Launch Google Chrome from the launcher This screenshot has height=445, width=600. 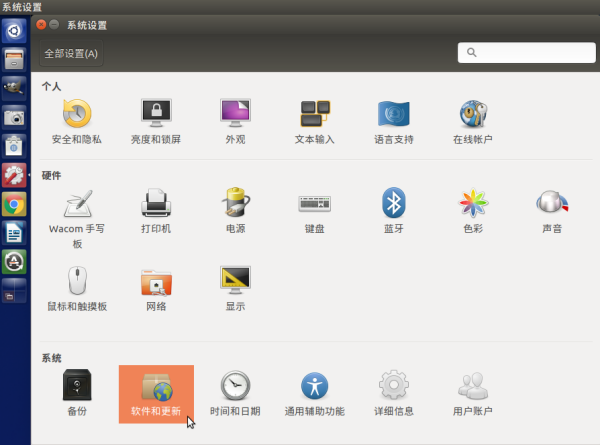point(14,204)
